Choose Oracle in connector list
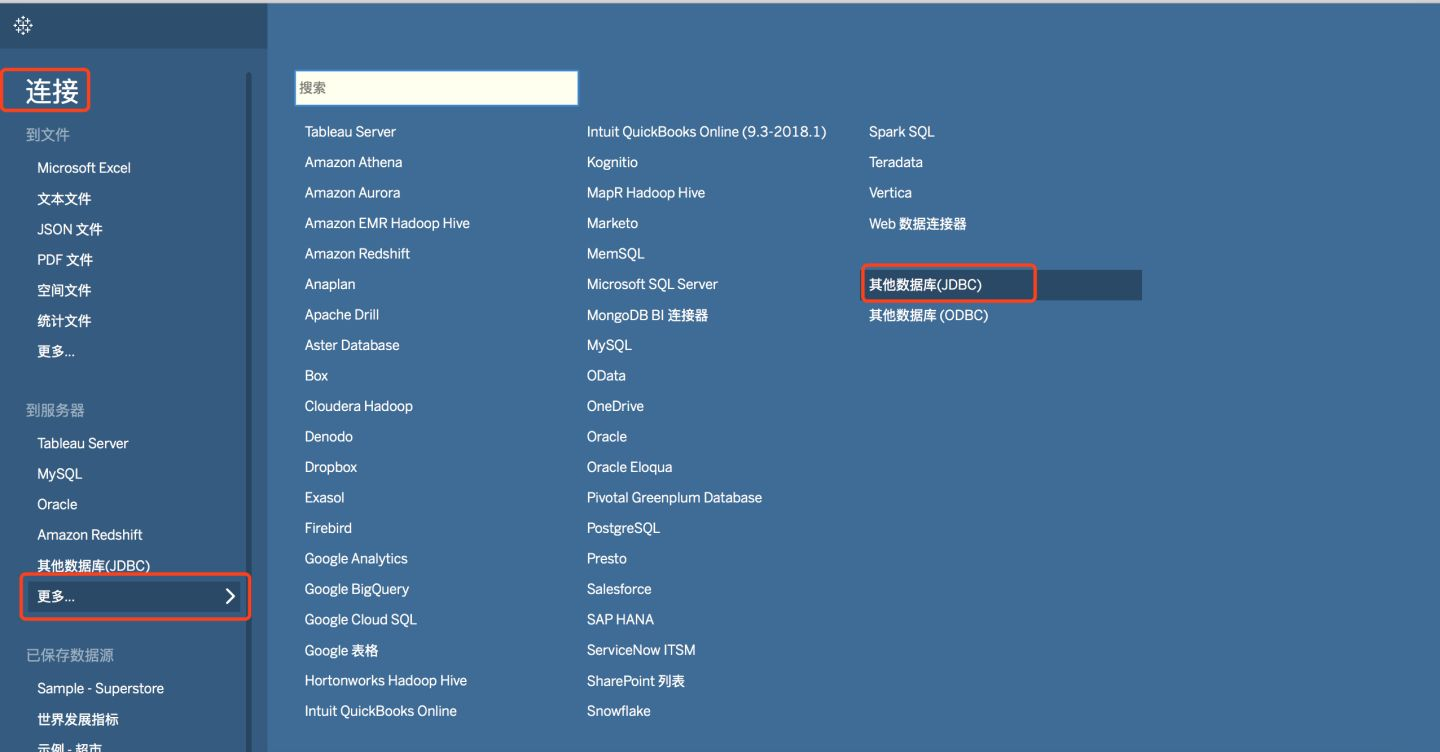Viewport: 1440px width, 752px height. point(607,437)
